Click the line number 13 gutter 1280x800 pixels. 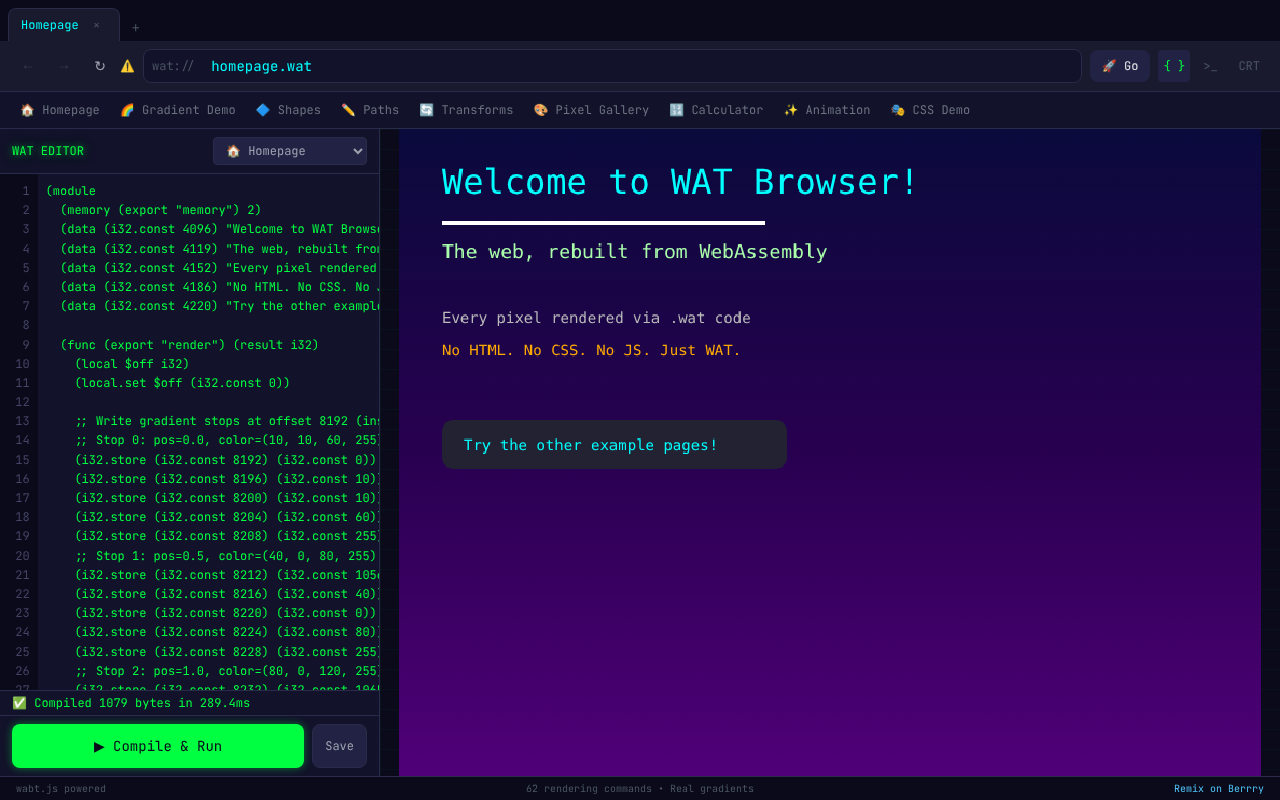coord(22,422)
